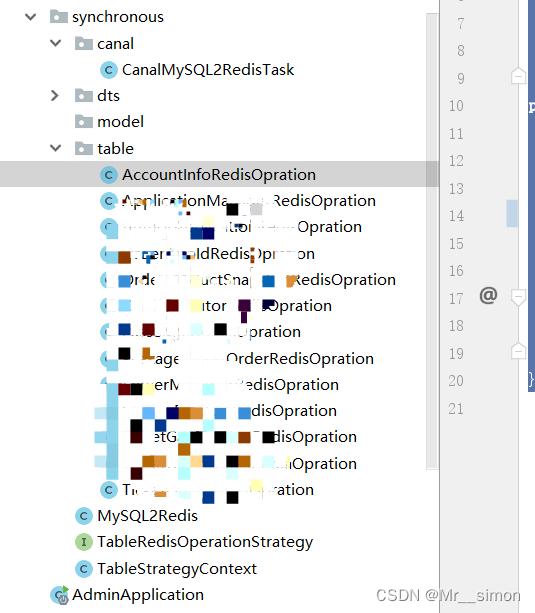Open the MySQL2Redis class file

(147, 516)
